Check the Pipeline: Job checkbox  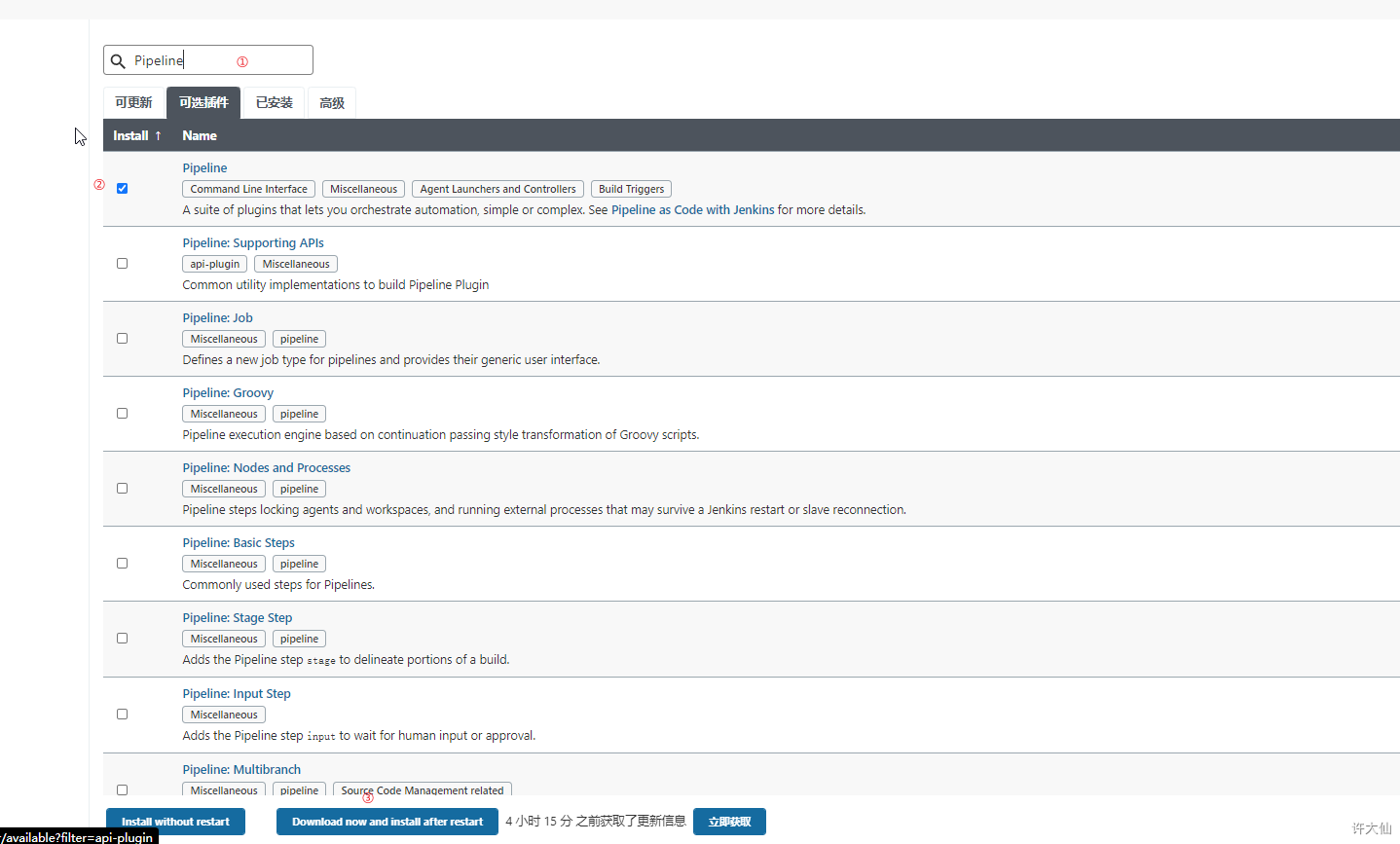click(x=122, y=338)
